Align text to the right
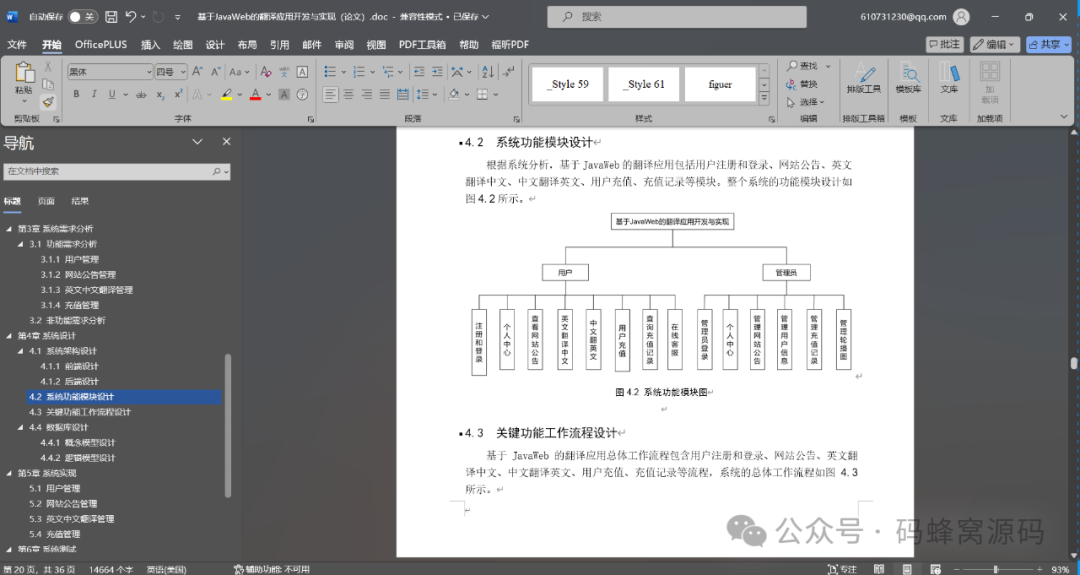This screenshot has height=575, width=1080. coord(366,94)
